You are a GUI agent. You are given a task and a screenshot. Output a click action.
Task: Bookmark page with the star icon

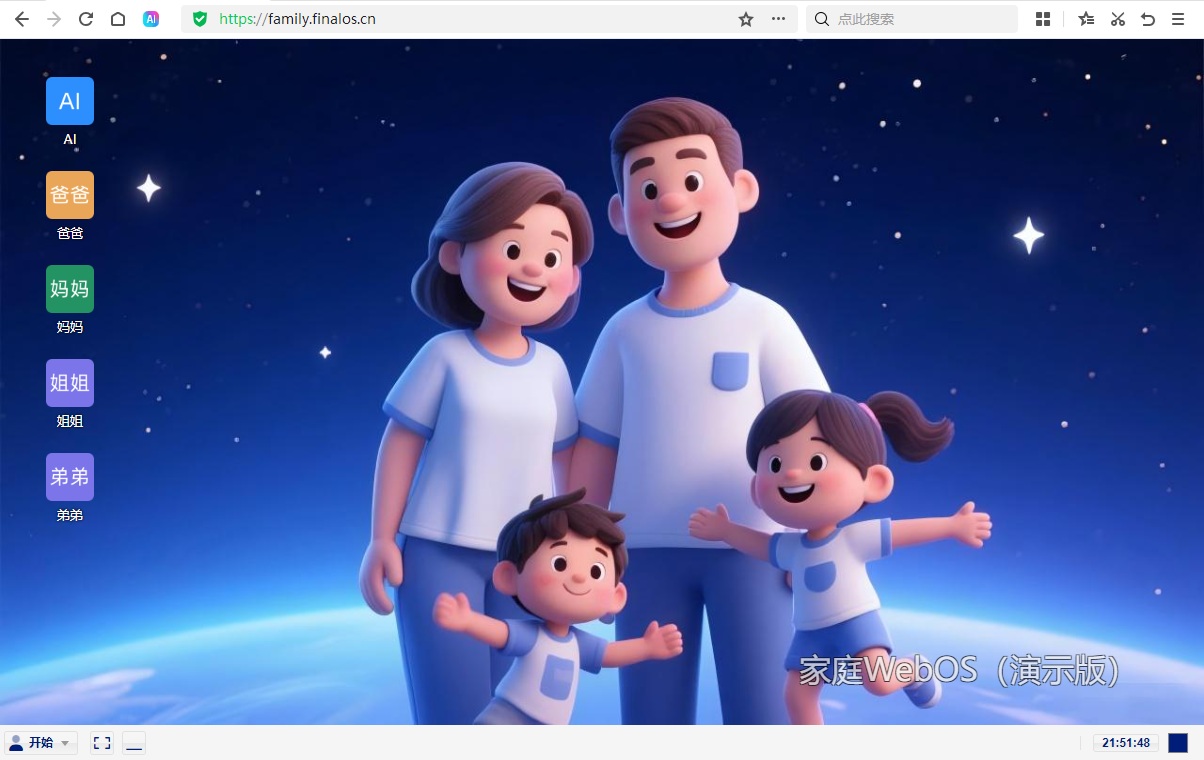tap(746, 19)
